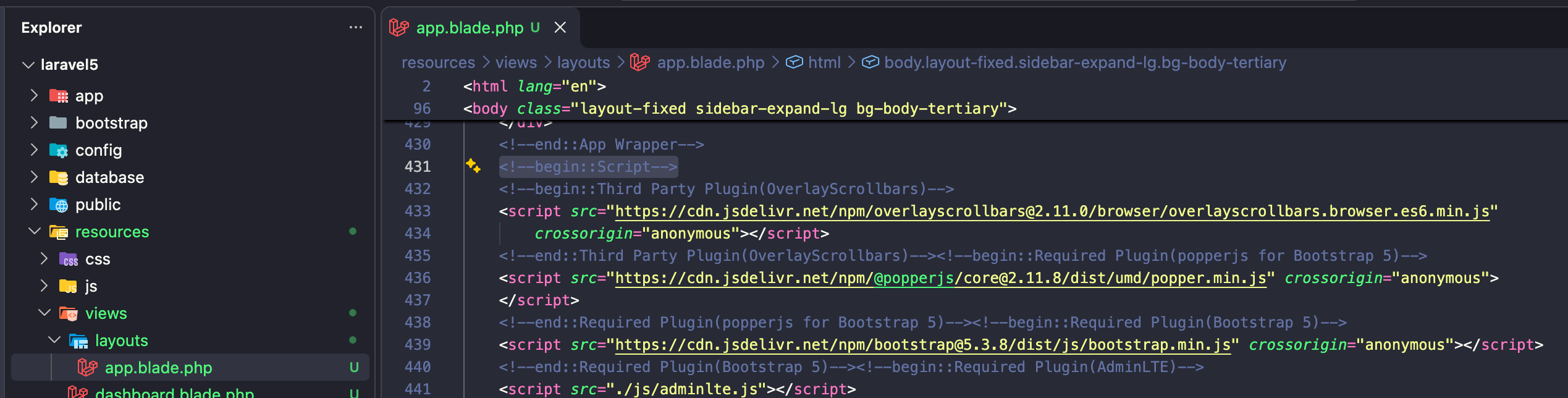This screenshot has width=1568, height=398.
Task: Click Laravel icon beside app.blade.php in tree
Action: (88, 368)
